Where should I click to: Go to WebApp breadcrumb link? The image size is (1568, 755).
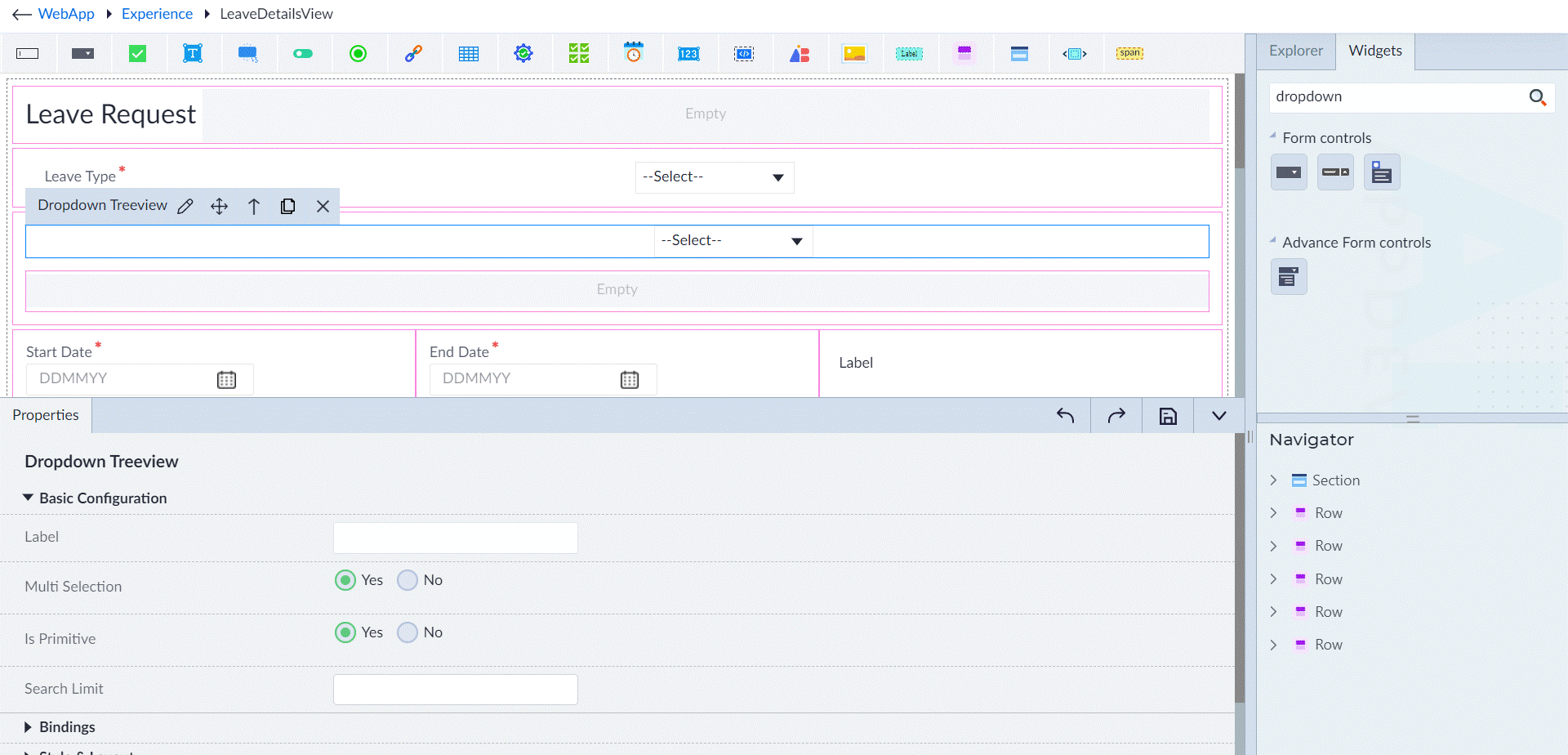pos(66,14)
